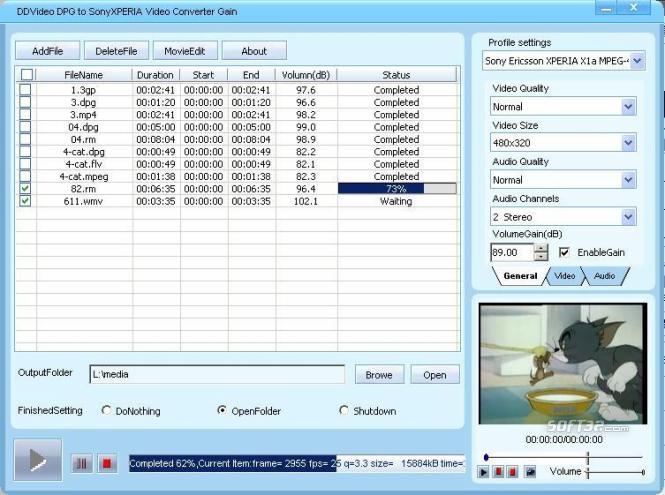Viewport: 665px width, 495px height.
Task: Play the preview video under the thumbnail
Action: 483,471
